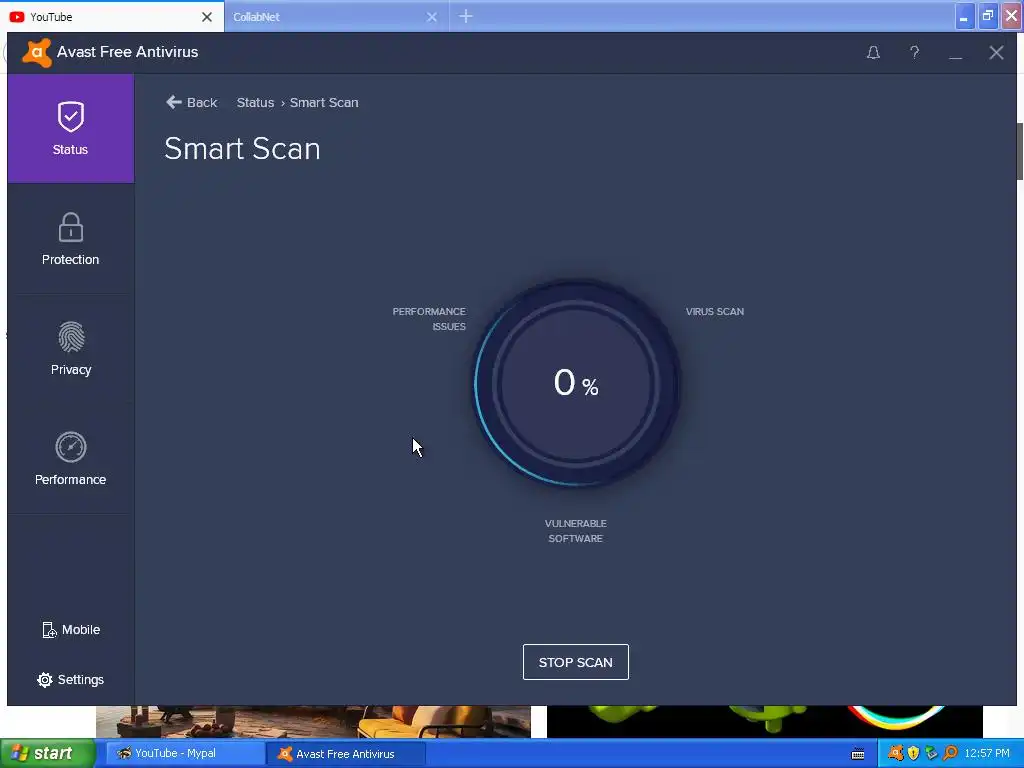The width and height of the screenshot is (1024, 768).
Task: Switch to YouTube - Mypal taskbar item
Action: (x=184, y=754)
